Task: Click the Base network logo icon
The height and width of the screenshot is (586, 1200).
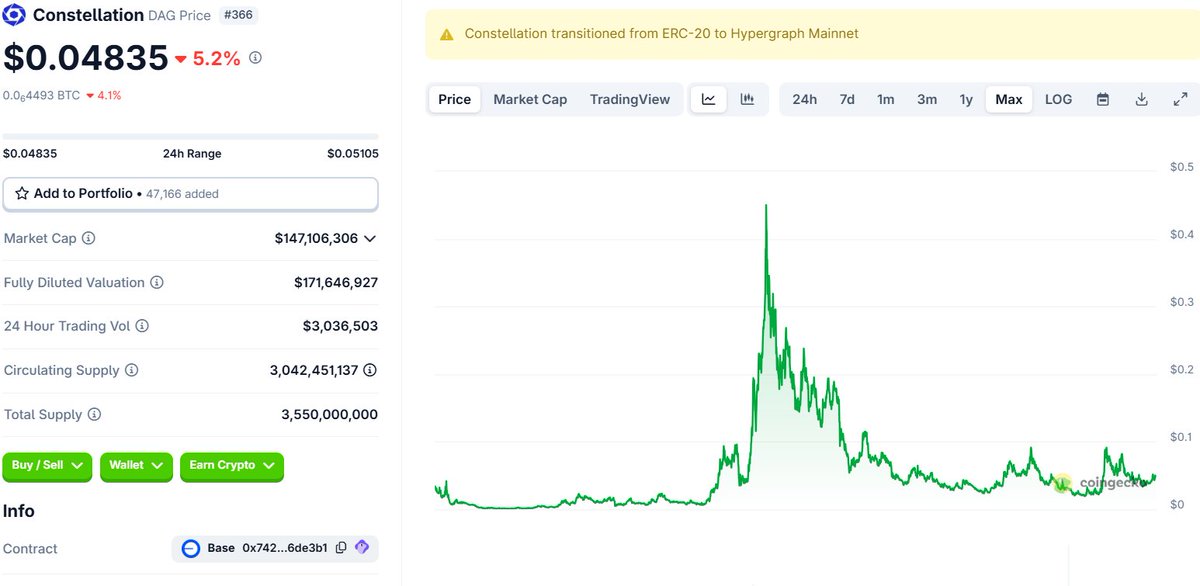Action: pos(192,548)
